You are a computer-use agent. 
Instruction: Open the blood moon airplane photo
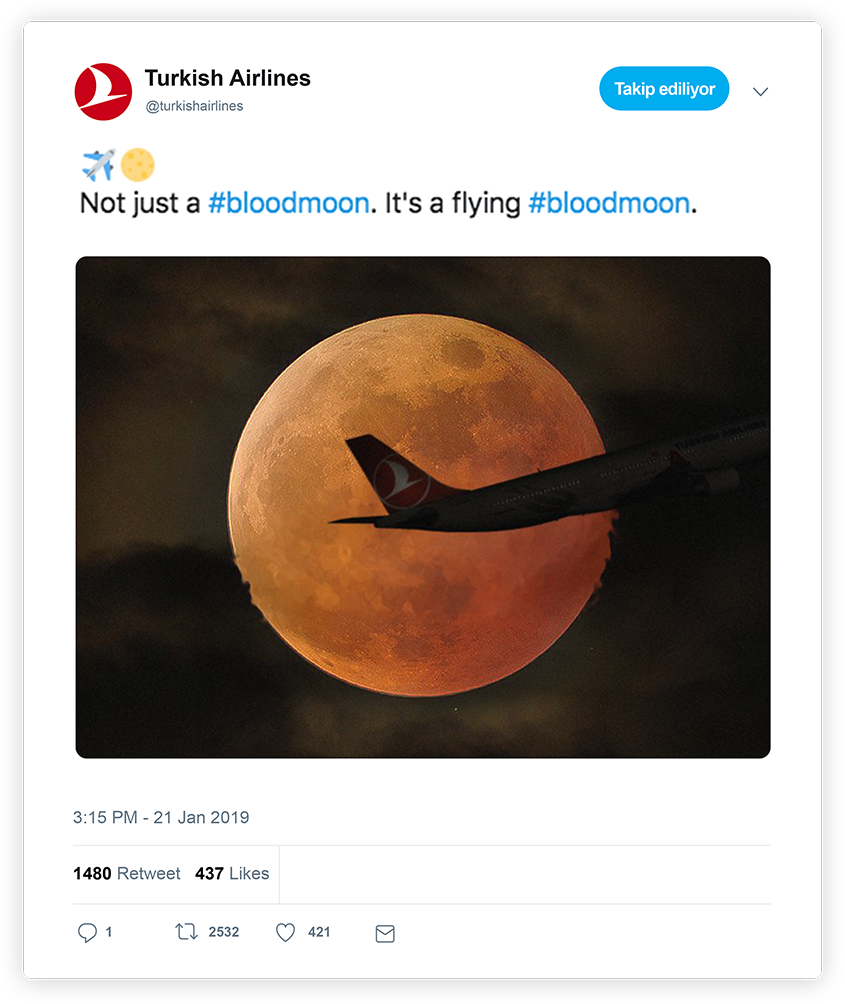pos(422,507)
